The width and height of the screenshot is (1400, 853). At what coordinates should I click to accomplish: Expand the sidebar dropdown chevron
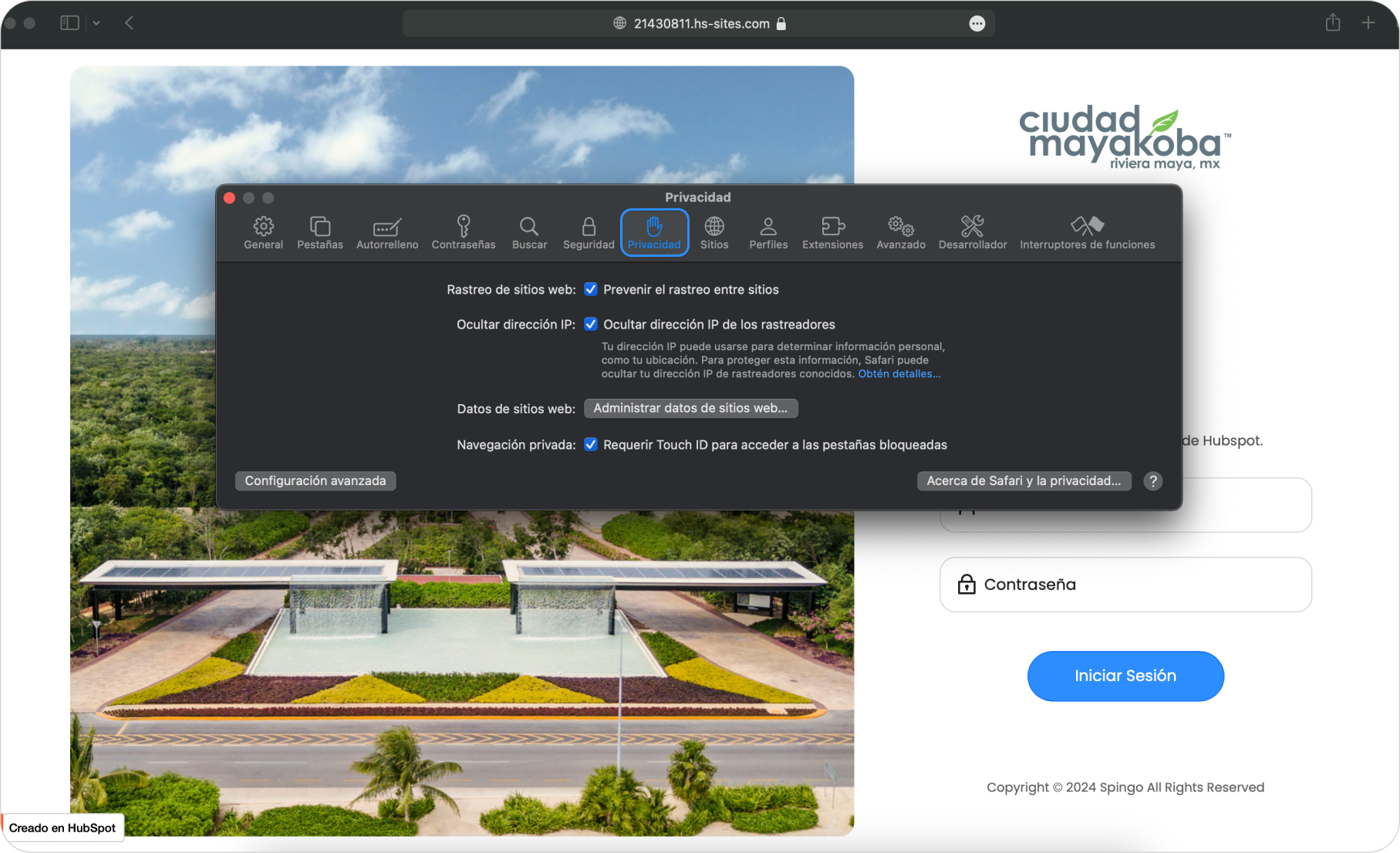tap(96, 23)
